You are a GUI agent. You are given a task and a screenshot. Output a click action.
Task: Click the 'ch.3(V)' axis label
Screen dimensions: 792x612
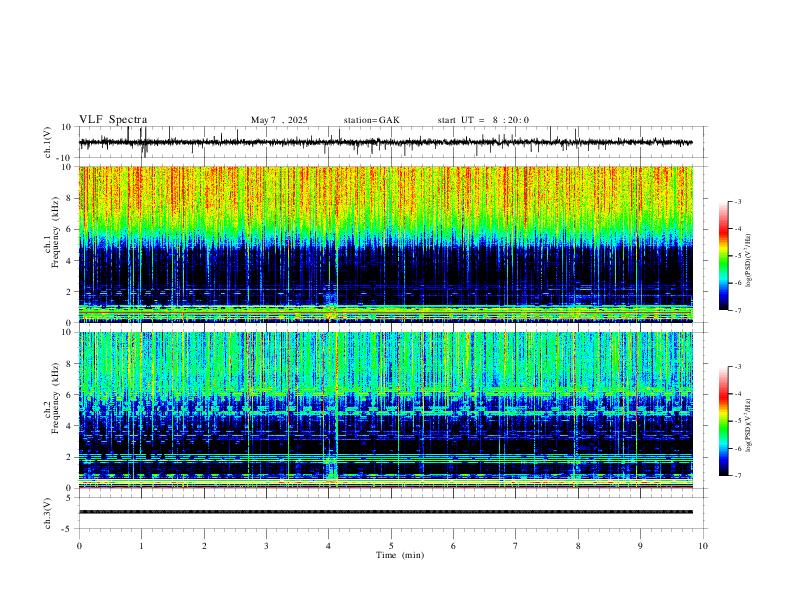pos(48,513)
